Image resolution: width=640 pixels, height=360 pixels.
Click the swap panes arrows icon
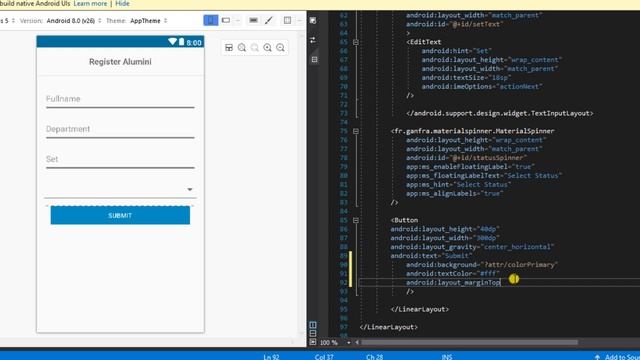click(x=313, y=40)
